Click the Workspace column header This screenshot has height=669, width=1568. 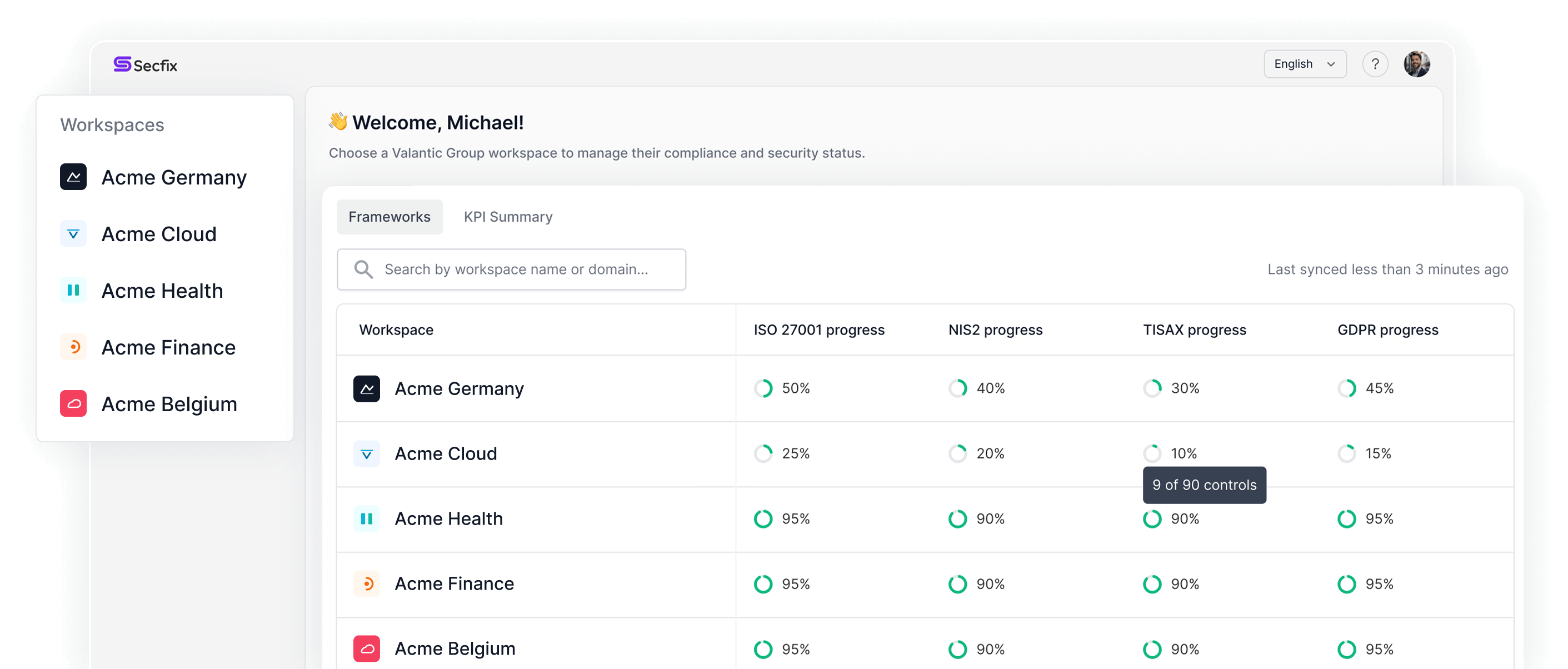pos(396,329)
